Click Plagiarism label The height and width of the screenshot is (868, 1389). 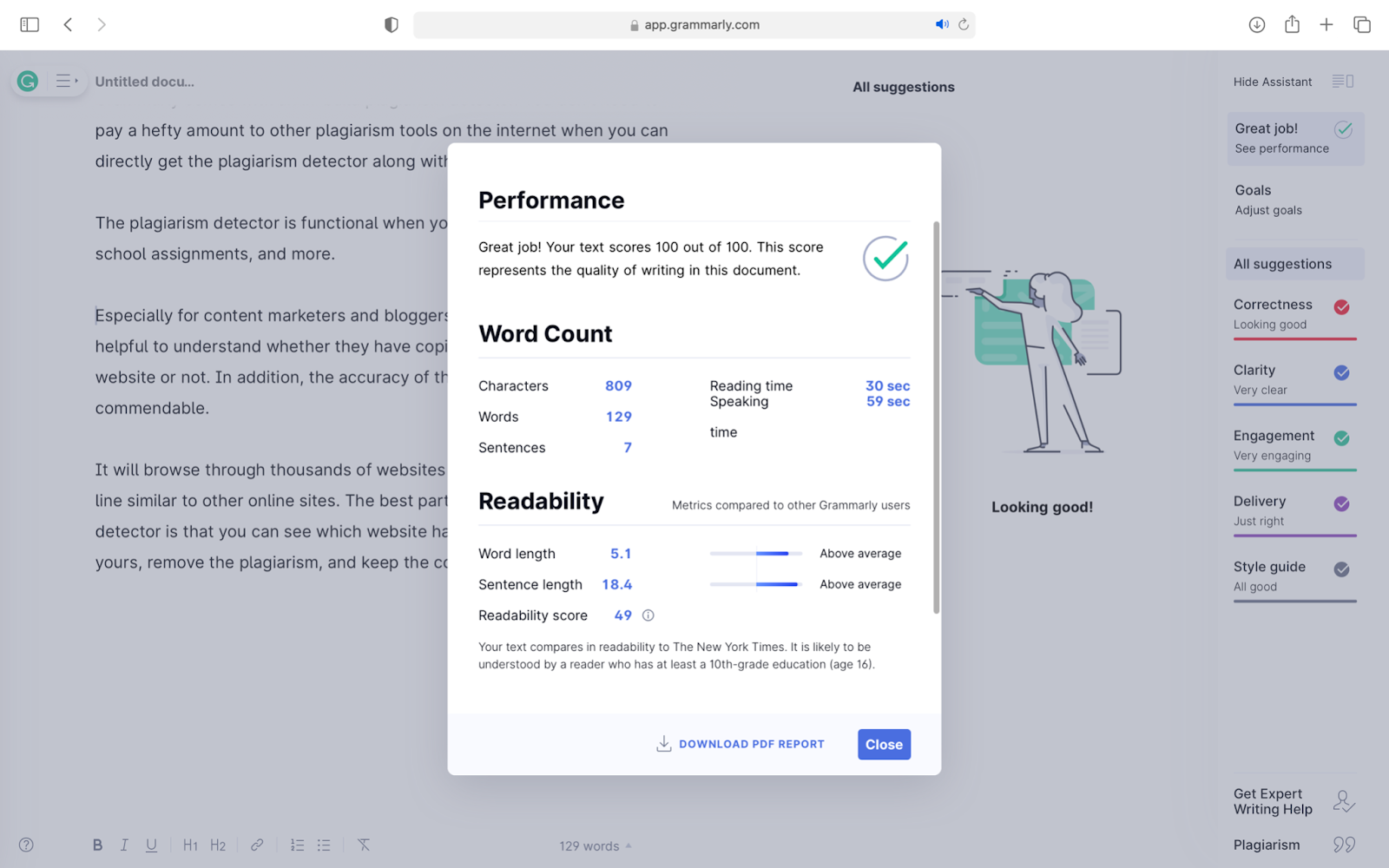pos(1267,845)
